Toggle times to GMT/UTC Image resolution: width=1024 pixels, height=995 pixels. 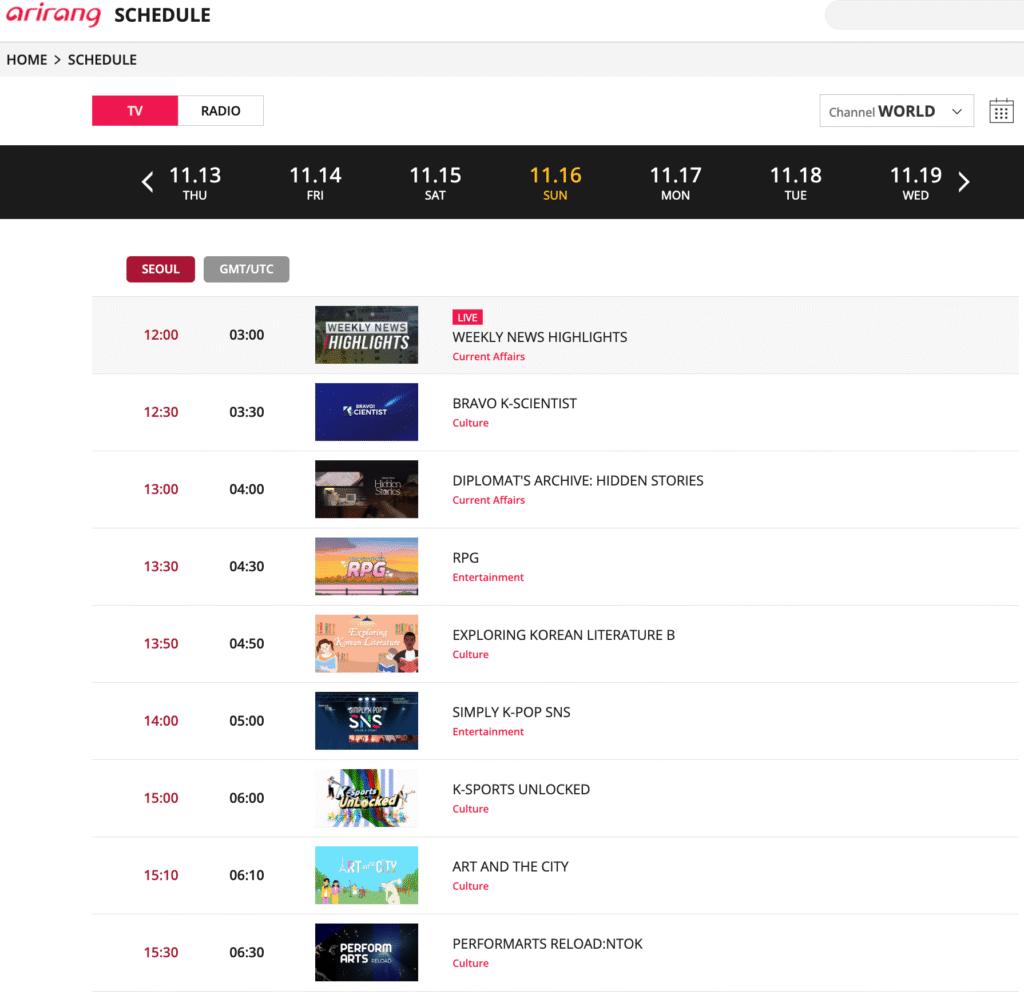click(246, 269)
